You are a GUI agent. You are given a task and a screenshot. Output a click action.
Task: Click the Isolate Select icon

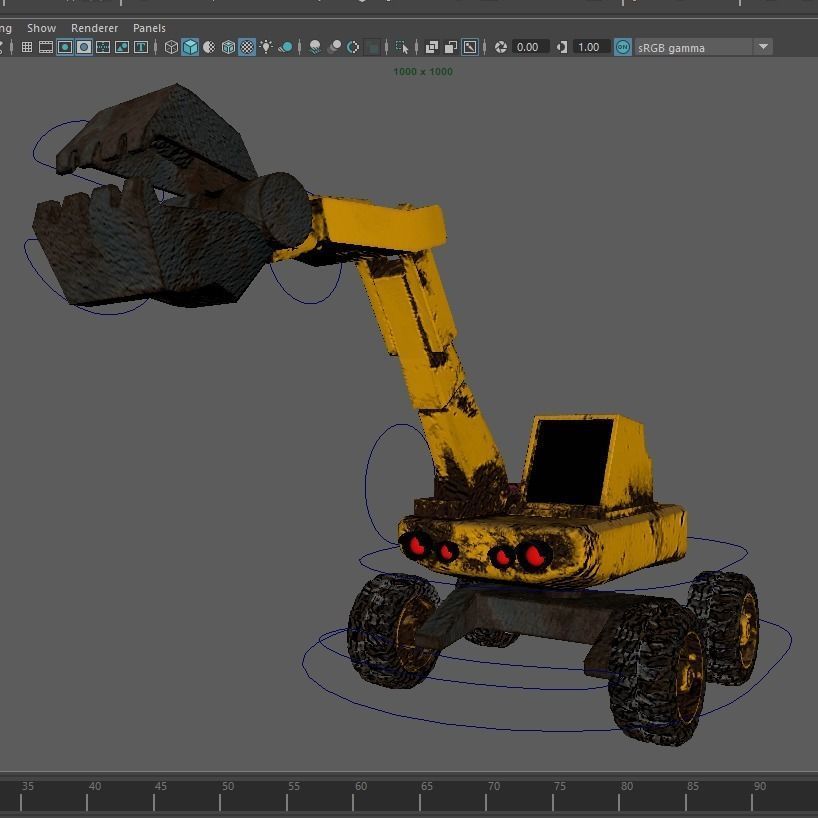402,47
